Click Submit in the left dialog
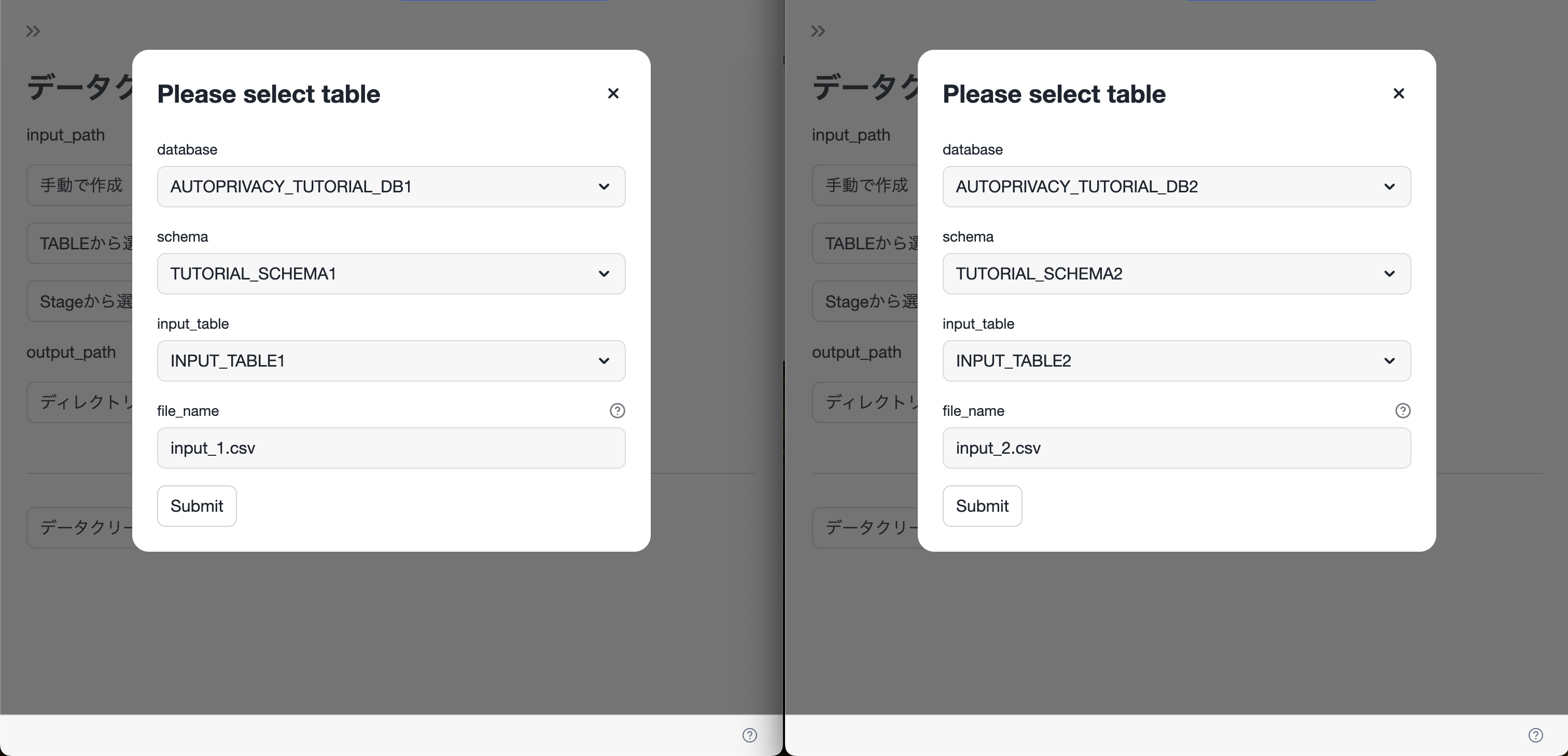This screenshot has width=1568, height=756. (197, 506)
